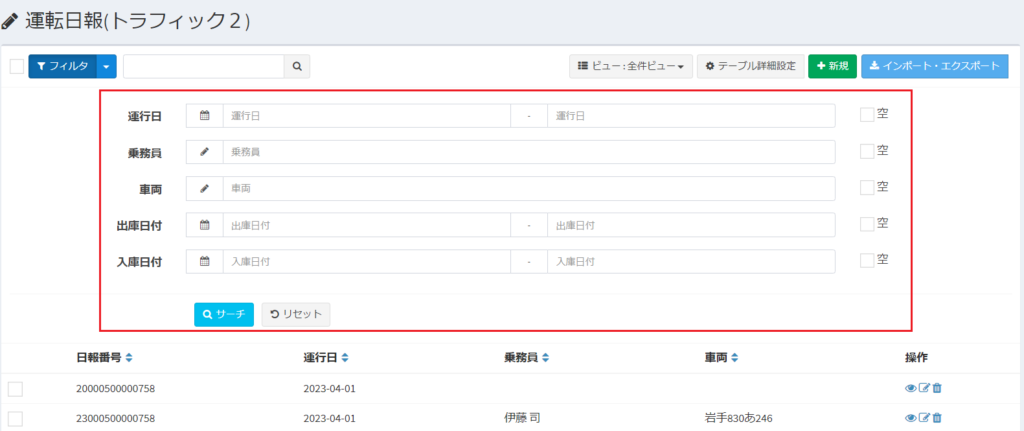This screenshot has height=431, width=1024.
Task: Click 2023-04-01 date in row 23000500000758
Action: pos(330,419)
